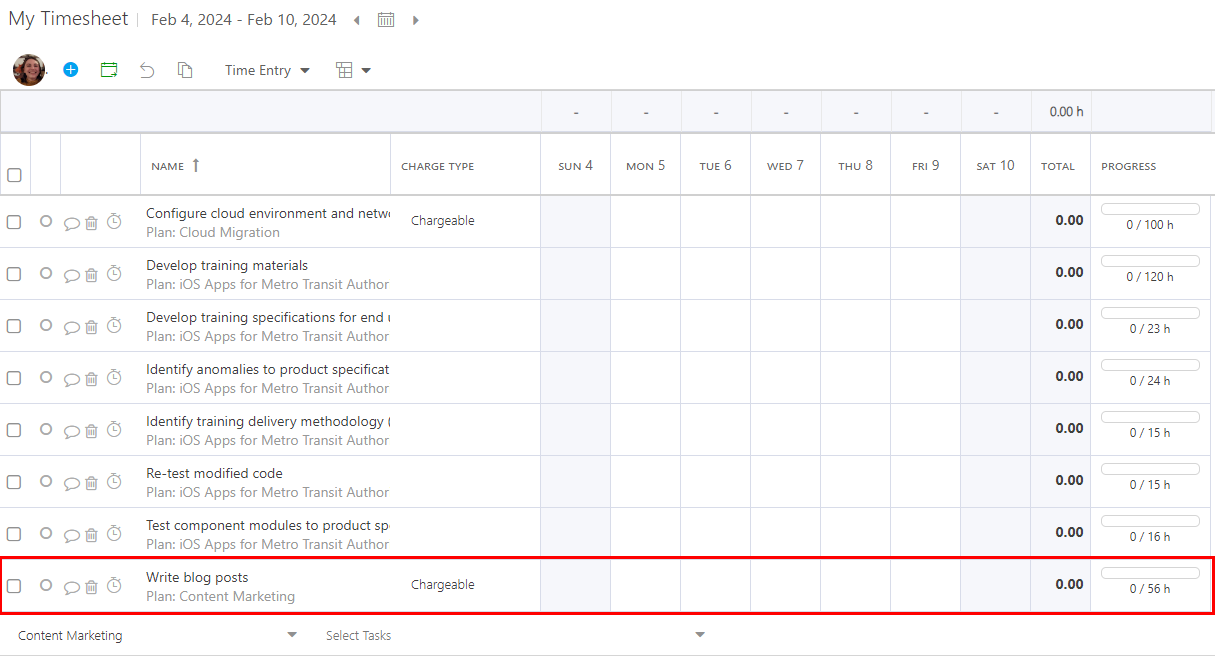Screen dimensions: 1215x656
Task: Delete the Re-test modified code row
Action: pyautogui.click(x=91, y=482)
